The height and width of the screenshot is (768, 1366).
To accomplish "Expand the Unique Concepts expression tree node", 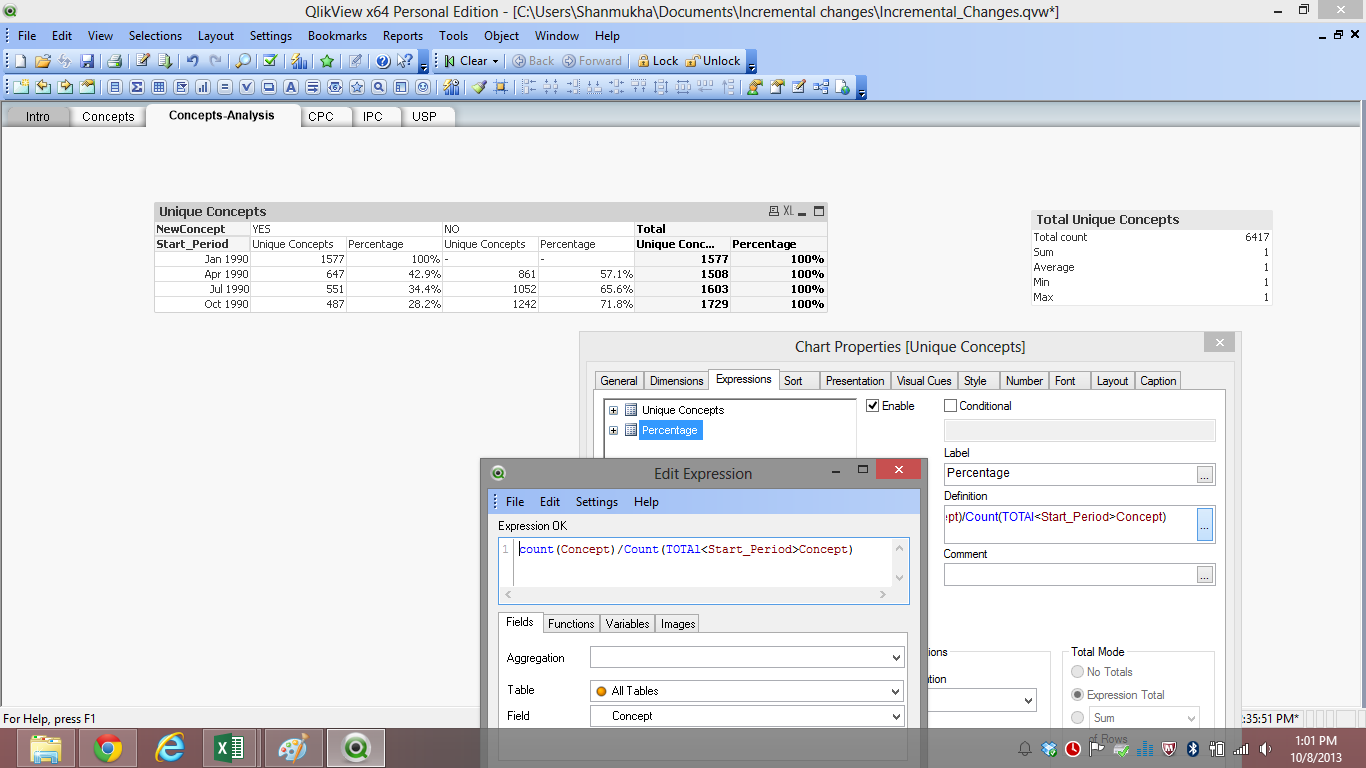I will [613, 410].
